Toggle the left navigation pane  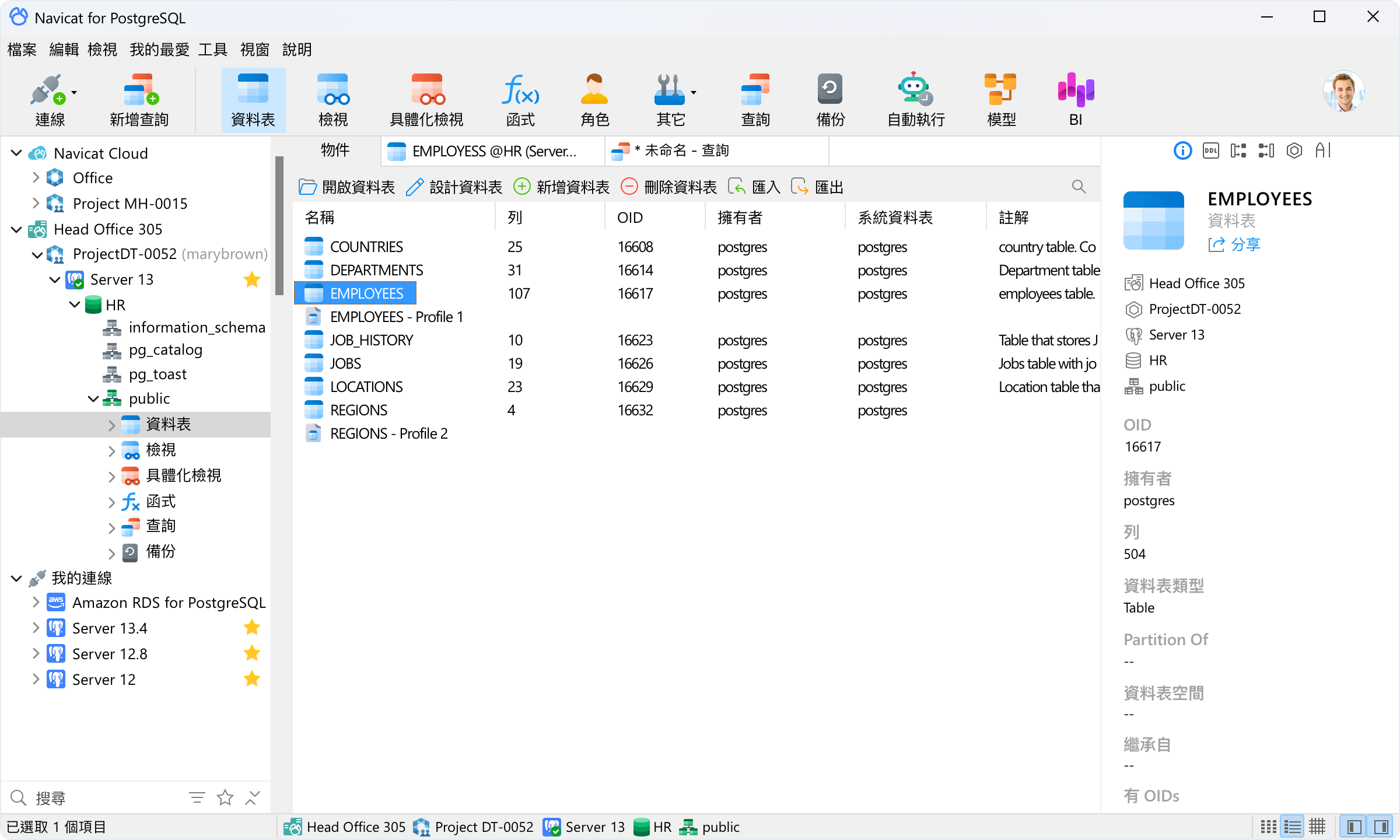[1354, 827]
